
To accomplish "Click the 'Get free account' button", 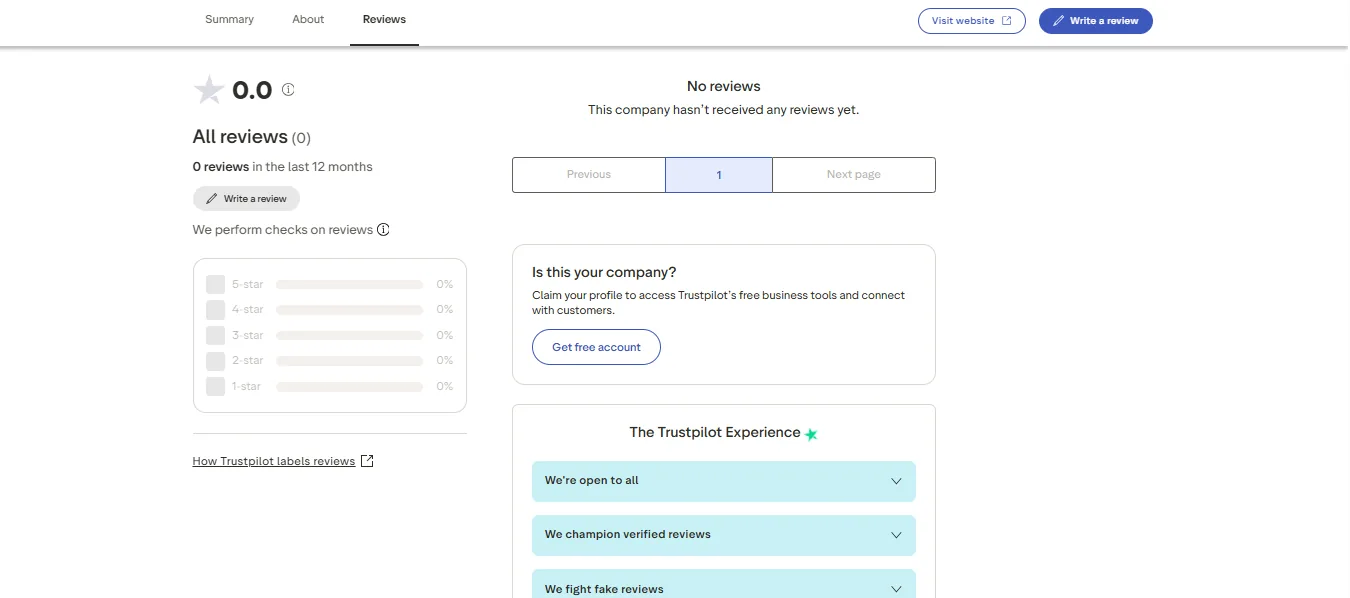I will click(x=596, y=347).
